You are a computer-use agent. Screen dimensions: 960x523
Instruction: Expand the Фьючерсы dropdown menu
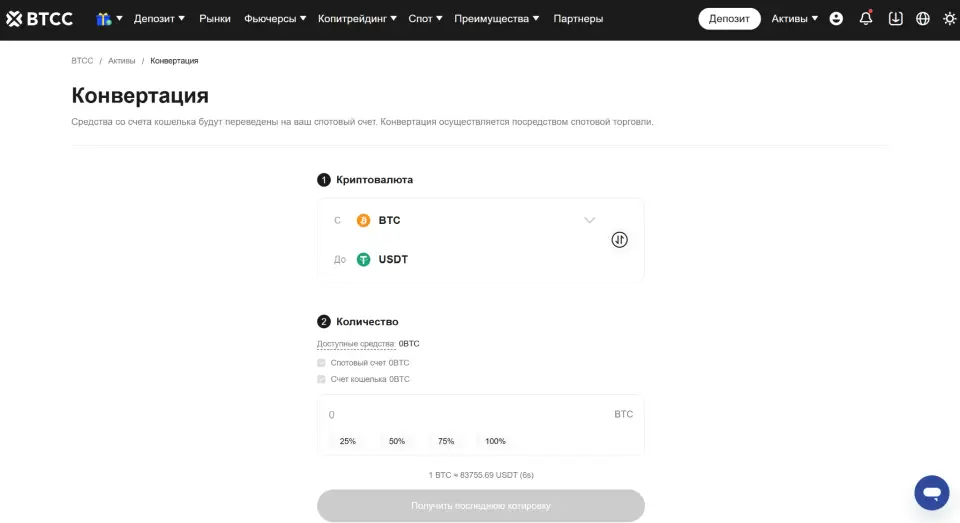tap(275, 19)
